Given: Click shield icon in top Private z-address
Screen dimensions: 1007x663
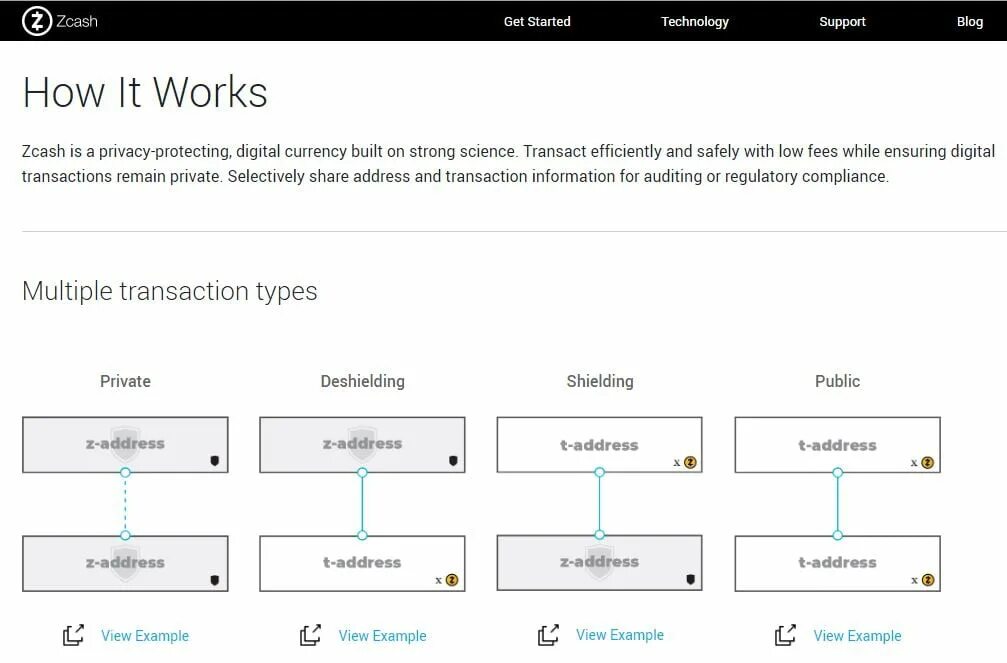Looking at the screenshot, I should (215, 461).
